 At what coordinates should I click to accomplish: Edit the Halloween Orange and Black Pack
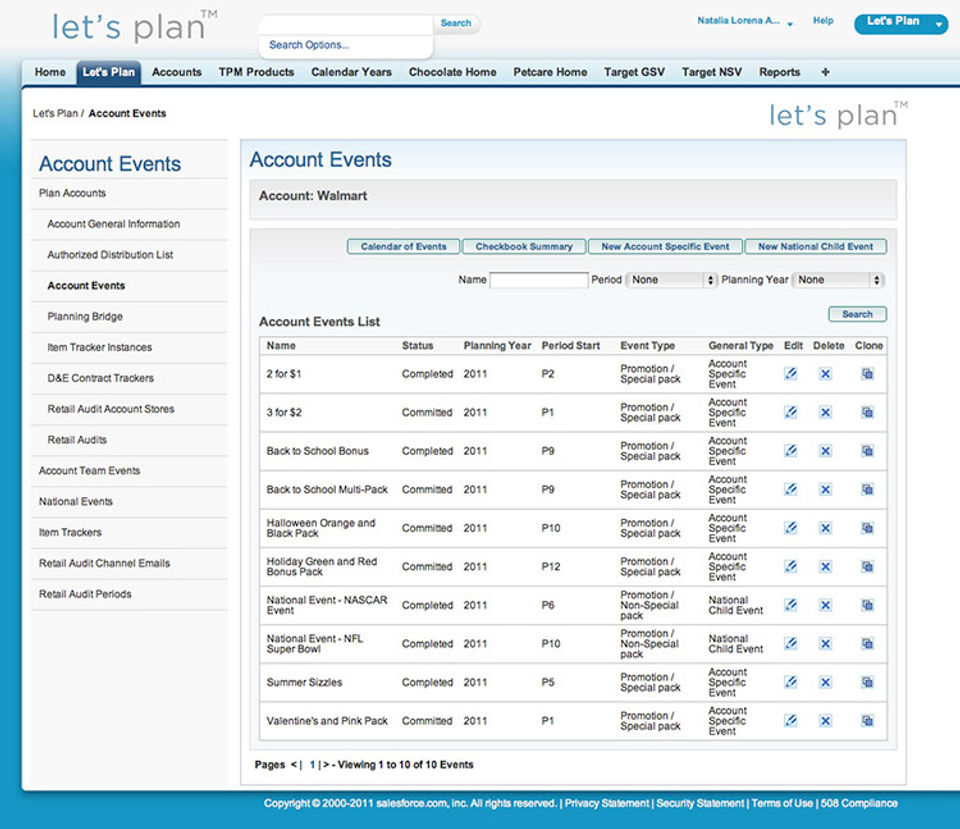coord(790,528)
